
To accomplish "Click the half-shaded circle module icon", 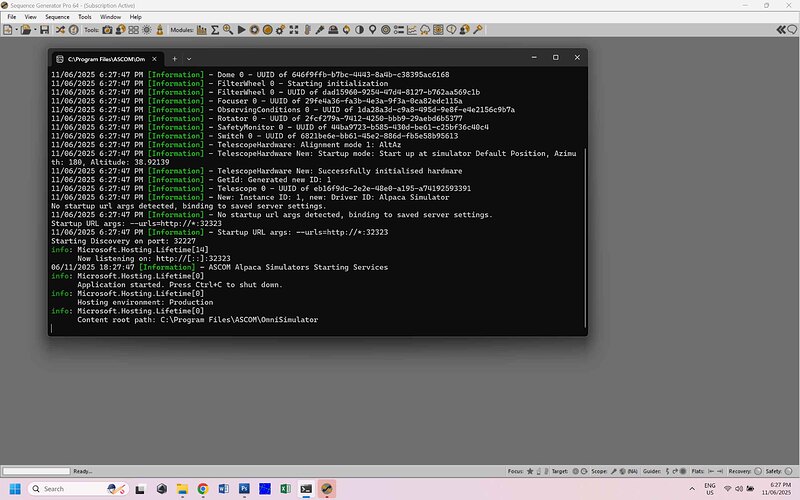I will pyautogui.click(x=360, y=30).
